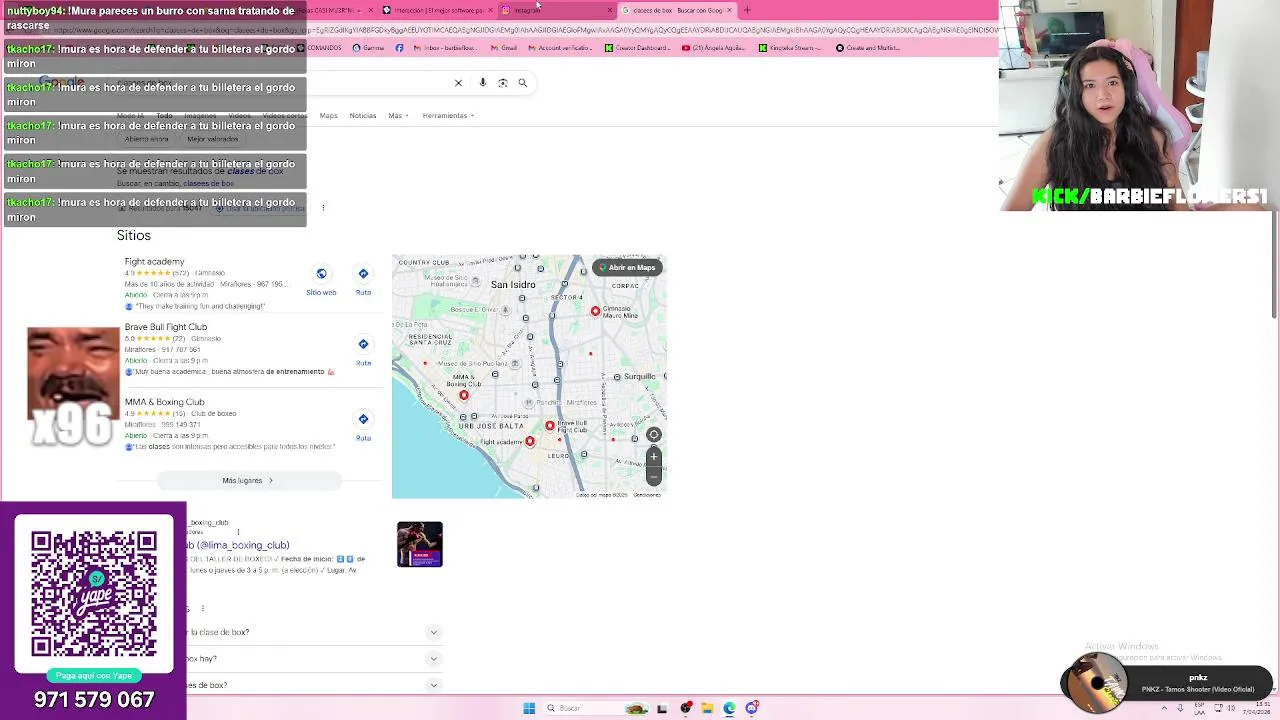Click Abrir en Maps button
1280x720 pixels.
[x=627, y=268]
